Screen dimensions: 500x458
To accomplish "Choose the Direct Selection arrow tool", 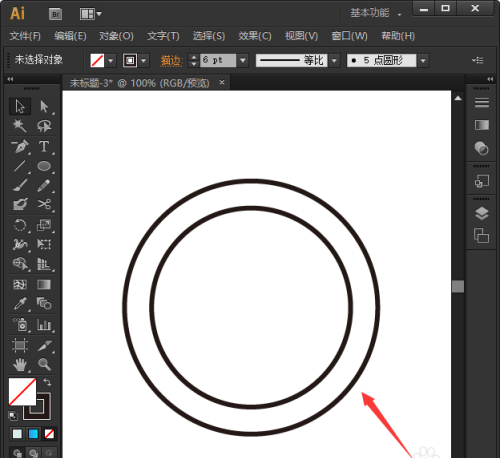I will [44, 107].
